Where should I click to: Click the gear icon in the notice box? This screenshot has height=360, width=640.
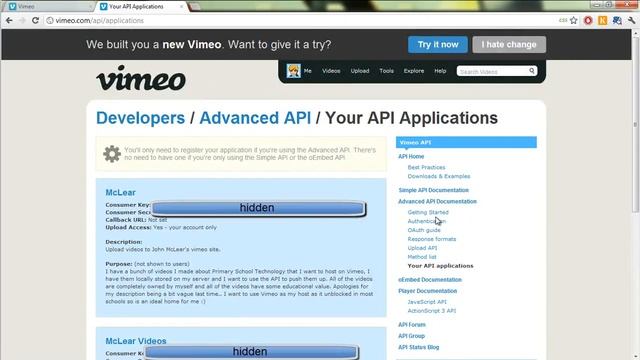click(x=112, y=154)
